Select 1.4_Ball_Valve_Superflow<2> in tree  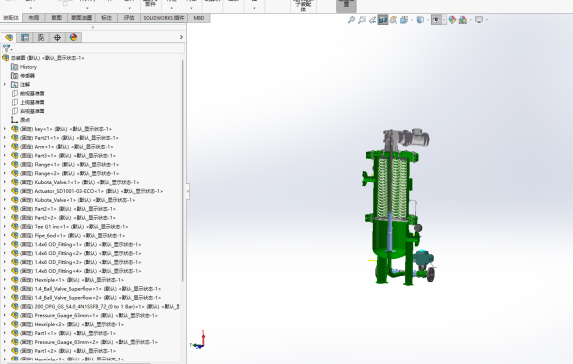pyautogui.click(x=90, y=297)
